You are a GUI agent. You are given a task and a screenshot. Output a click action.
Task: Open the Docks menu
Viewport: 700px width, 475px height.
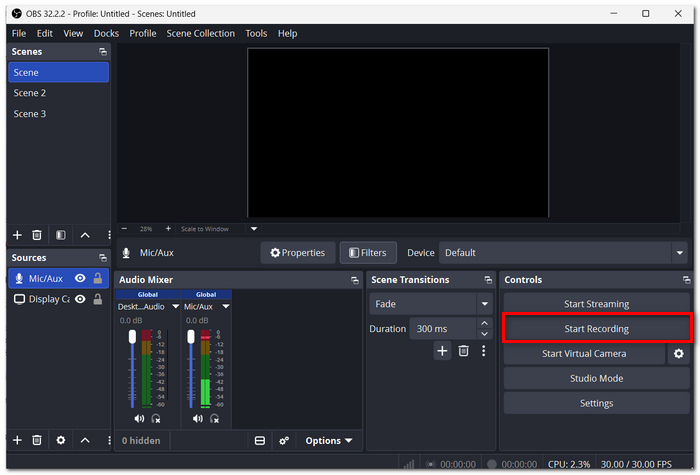tap(106, 33)
